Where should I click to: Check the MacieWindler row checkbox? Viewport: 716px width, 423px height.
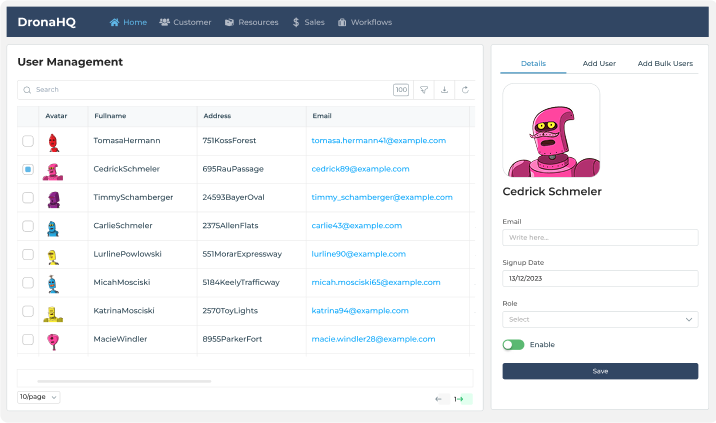28,339
